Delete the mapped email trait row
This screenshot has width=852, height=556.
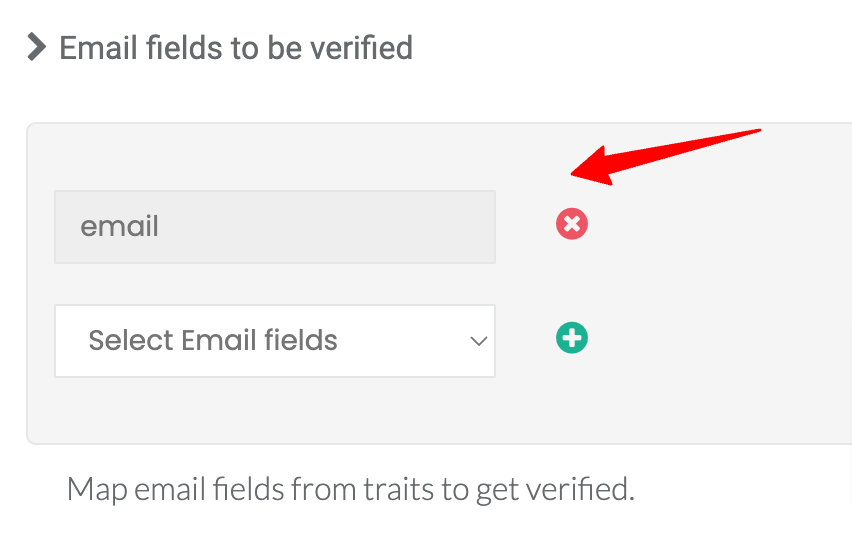coord(572,224)
